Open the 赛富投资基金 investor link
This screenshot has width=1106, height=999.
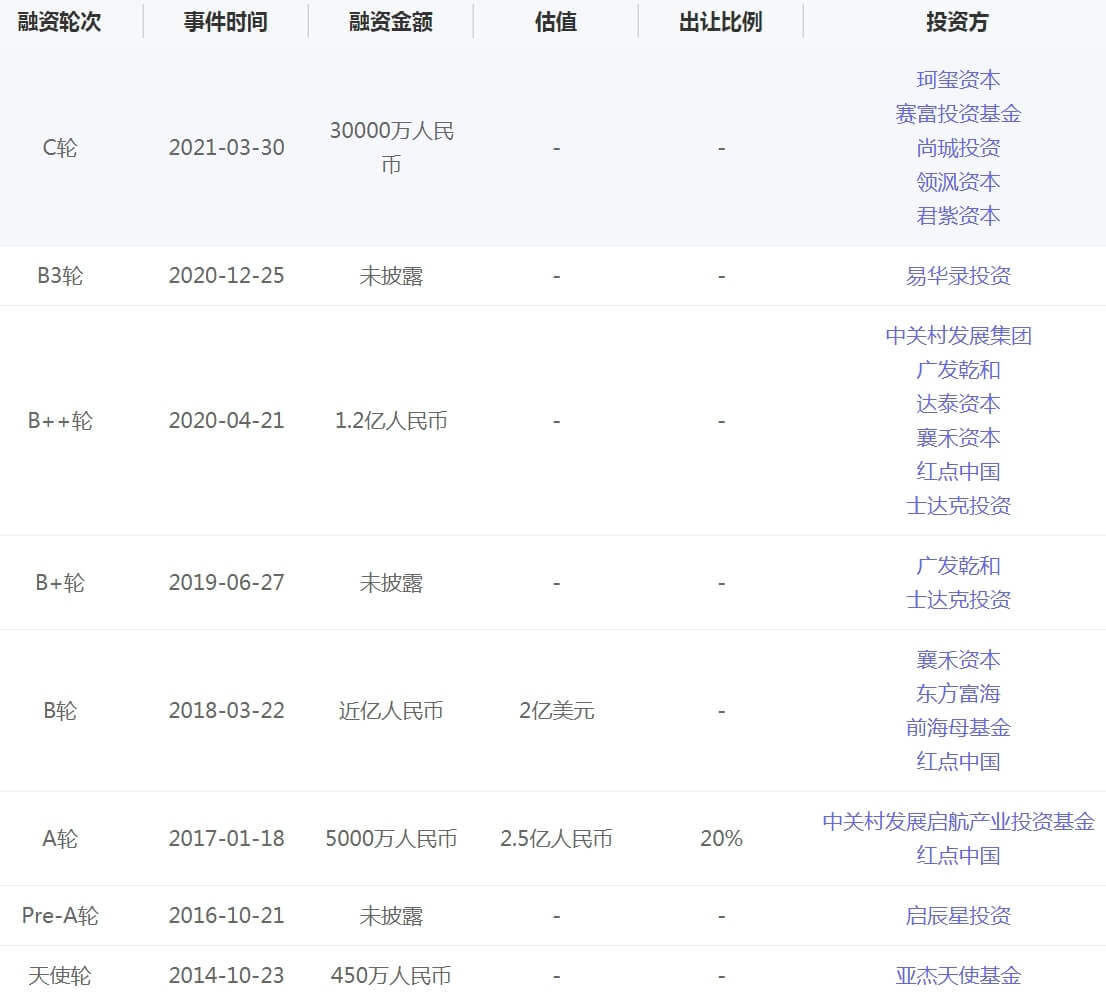tap(958, 114)
